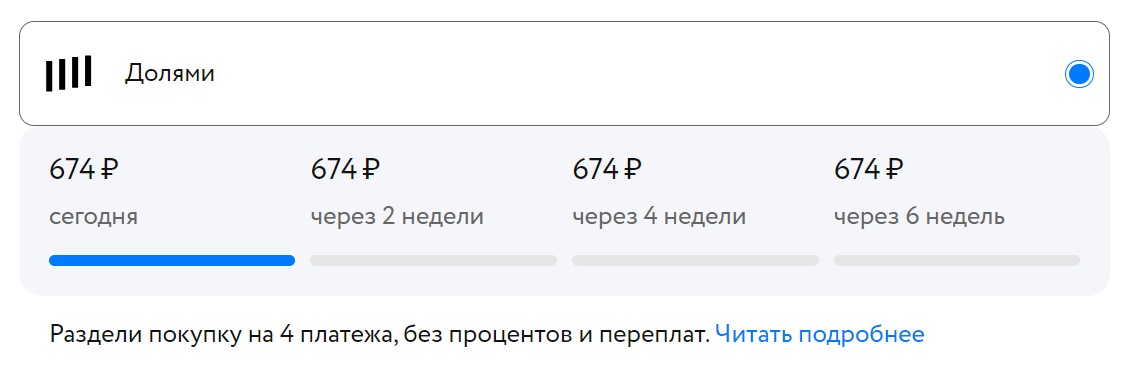The width and height of the screenshot is (1130, 365).
Task: Click the 674 ₽ amount above сегодня
Action: (x=84, y=170)
